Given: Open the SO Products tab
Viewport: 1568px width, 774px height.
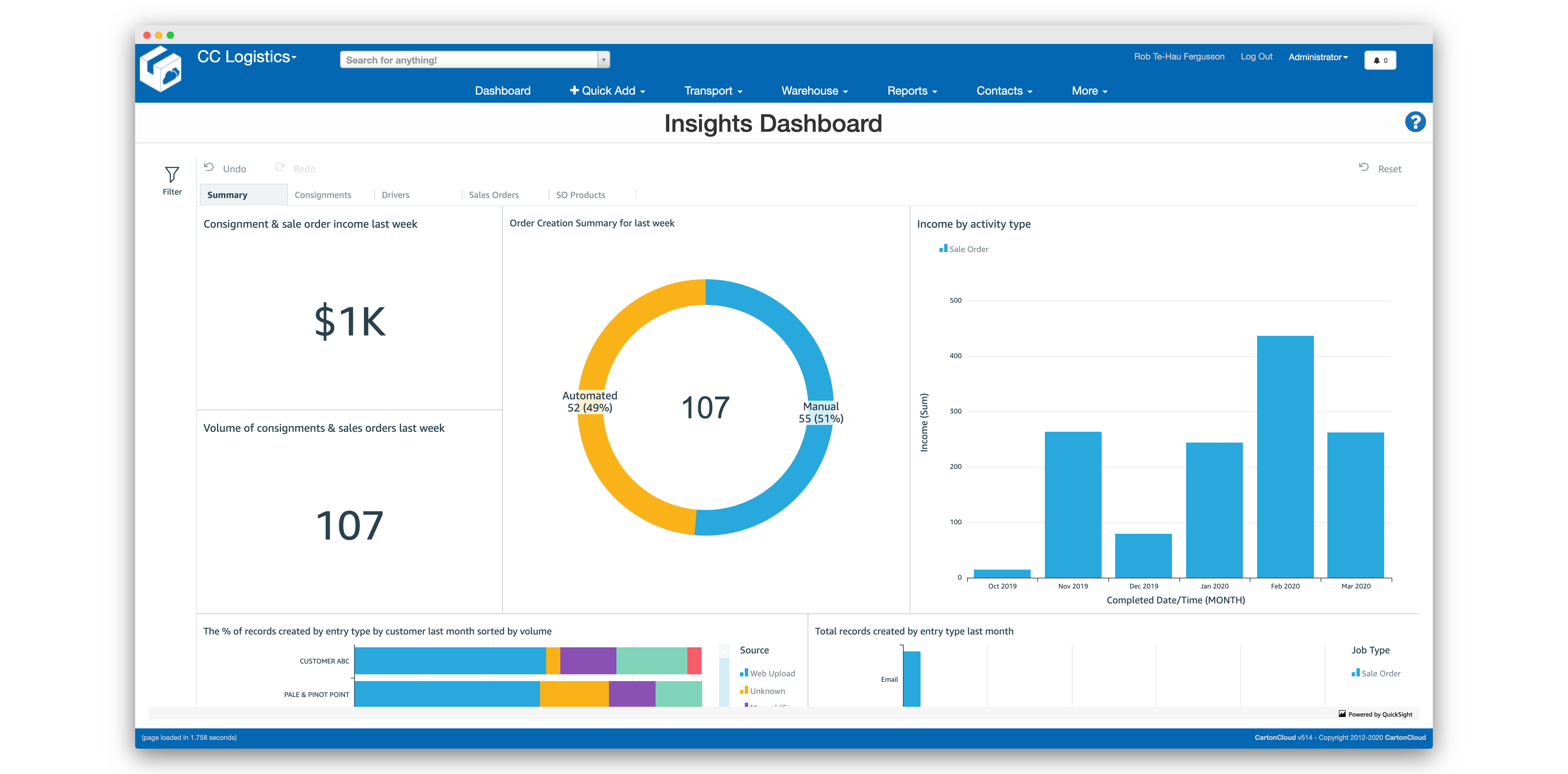Looking at the screenshot, I should pyautogui.click(x=580, y=195).
